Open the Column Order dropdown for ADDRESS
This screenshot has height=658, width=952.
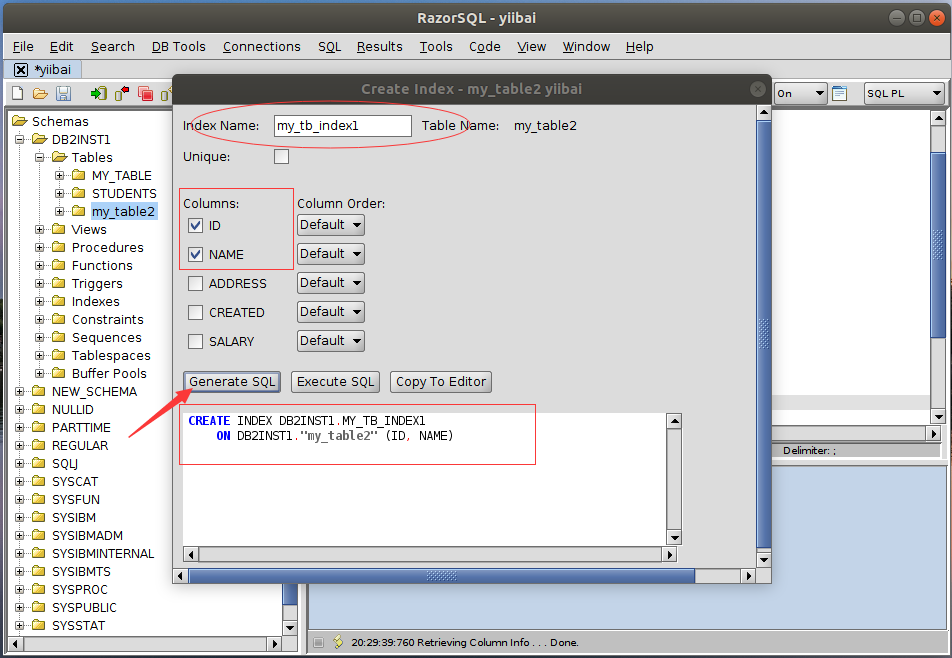point(330,283)
